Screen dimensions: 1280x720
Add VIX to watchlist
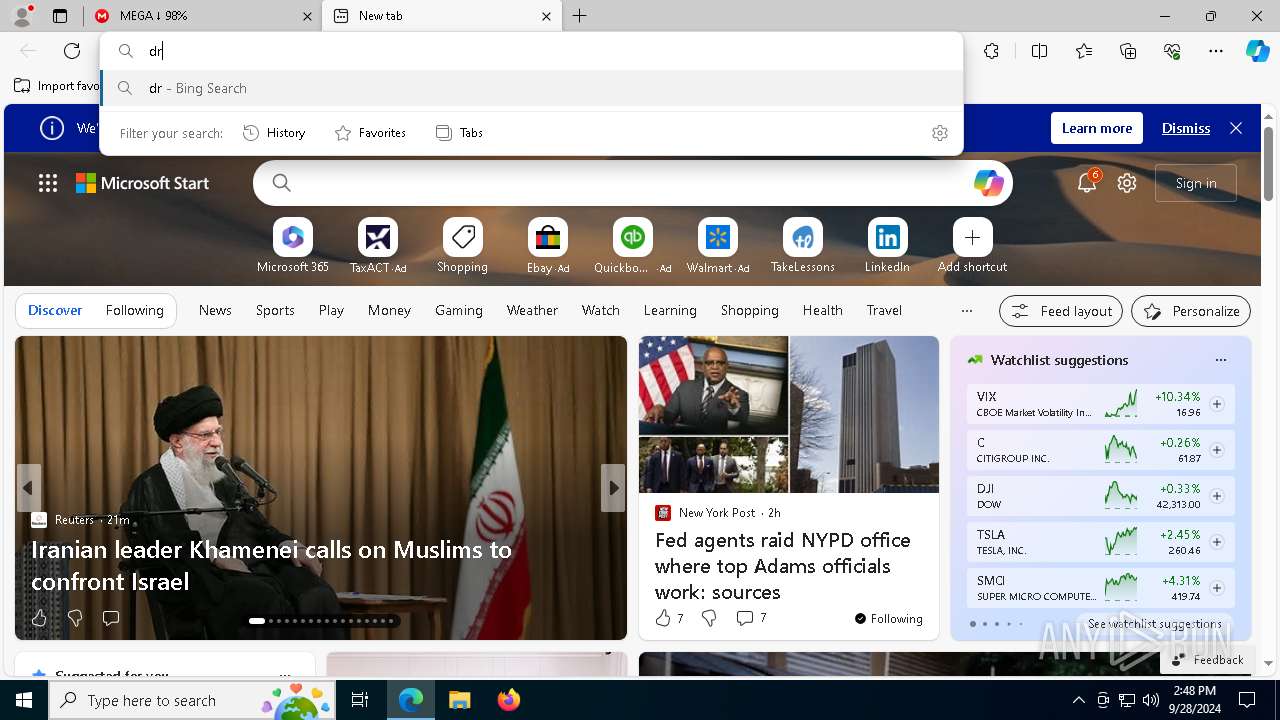pos(1217,404)
